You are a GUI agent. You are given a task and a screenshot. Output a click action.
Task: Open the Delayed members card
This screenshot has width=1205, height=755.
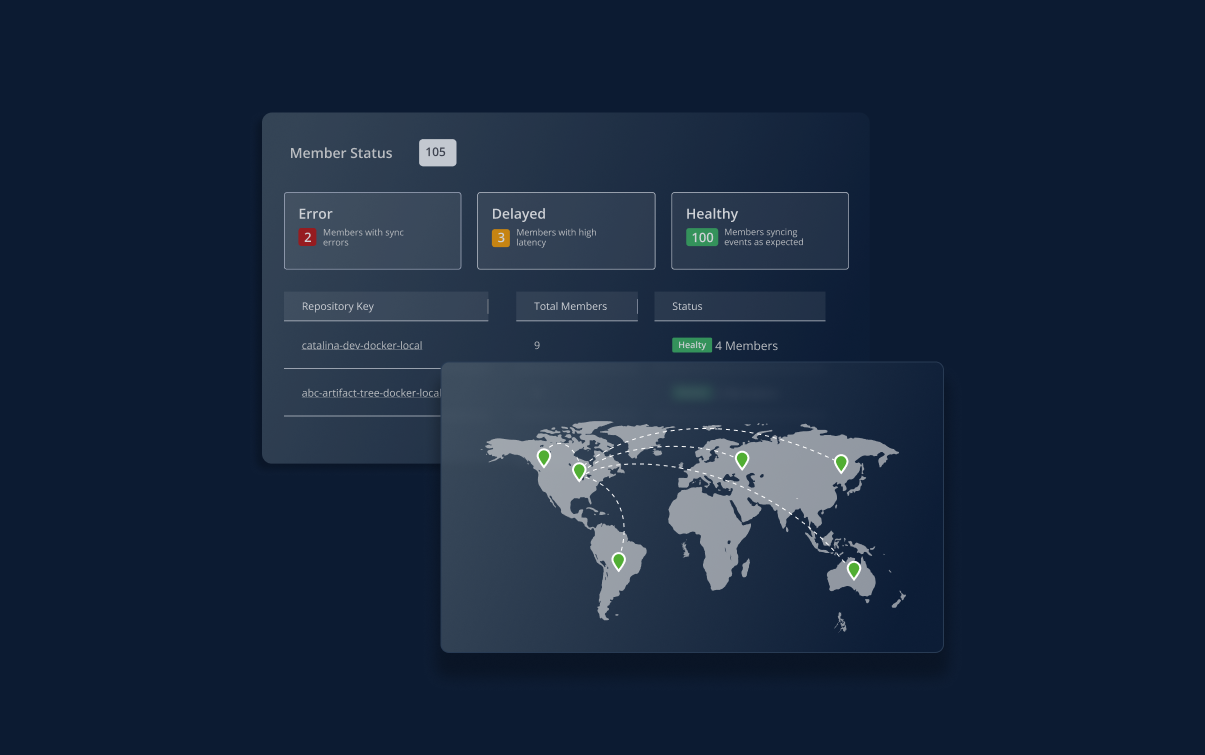566,230
